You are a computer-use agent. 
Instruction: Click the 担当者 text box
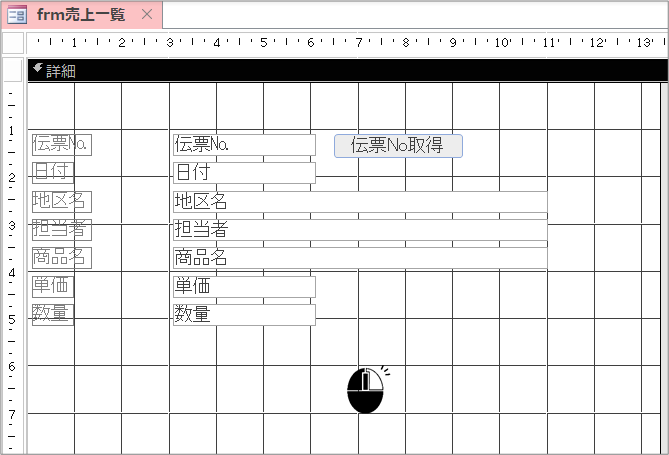click(x=360, y=230)
